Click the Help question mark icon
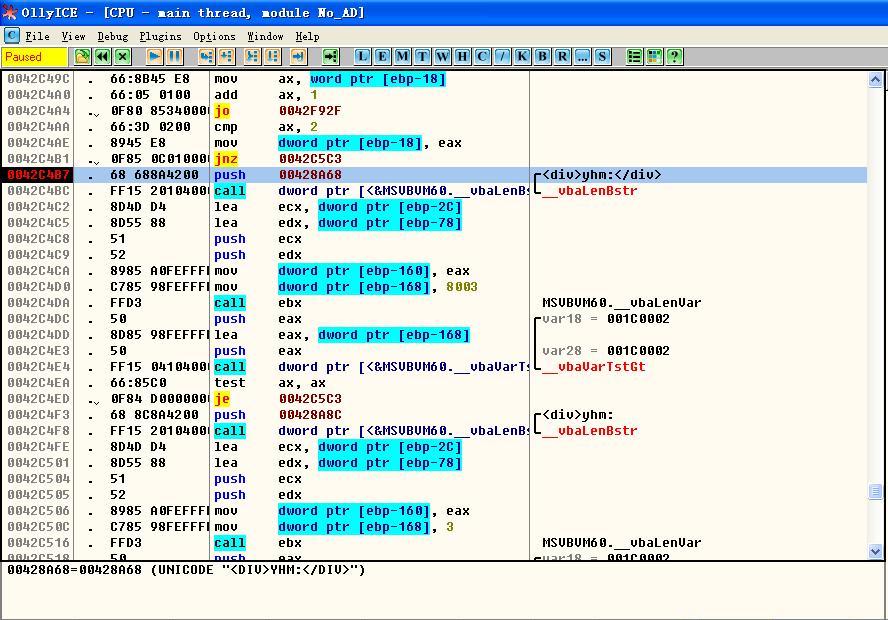Image resolution: width=888 pixels, height=620 pixels. coord(674,57)
